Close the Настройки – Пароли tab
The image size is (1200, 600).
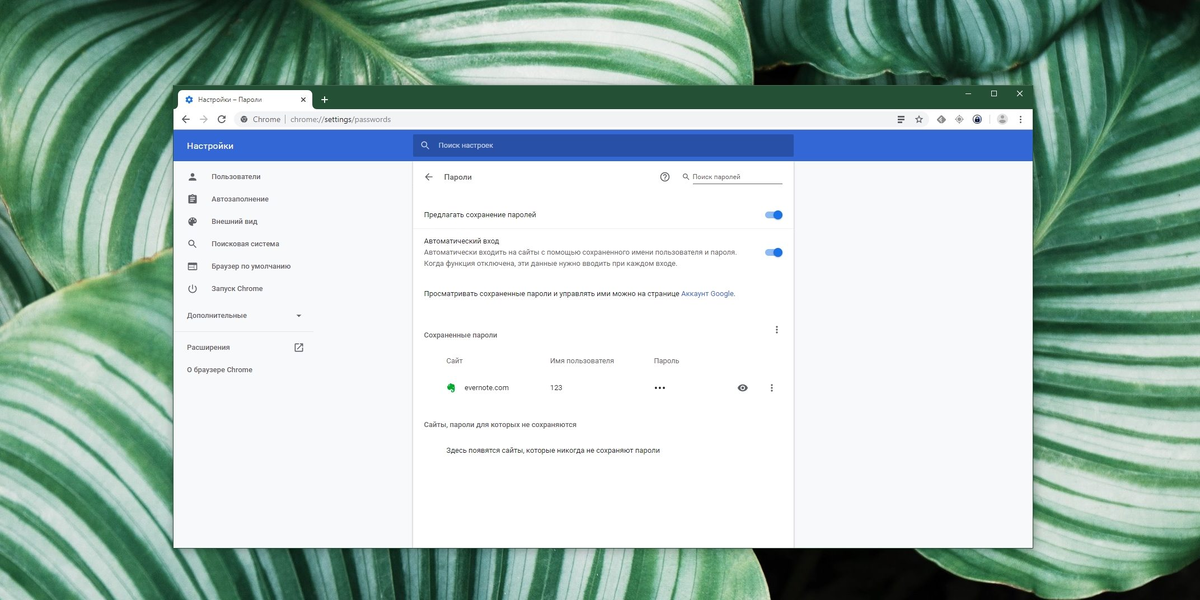[304, 100]
